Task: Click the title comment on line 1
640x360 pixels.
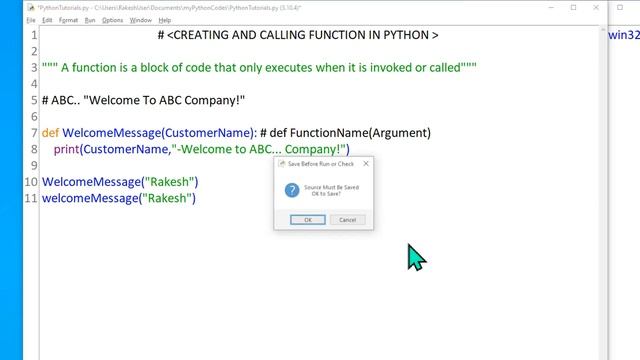Action: click(298, 35)
